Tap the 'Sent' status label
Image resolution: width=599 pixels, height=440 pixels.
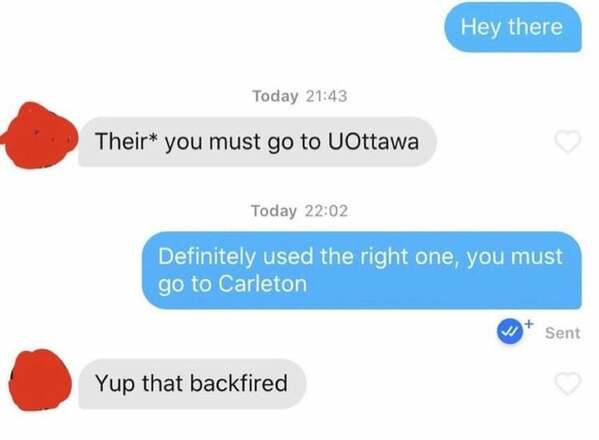click(562, 333)
